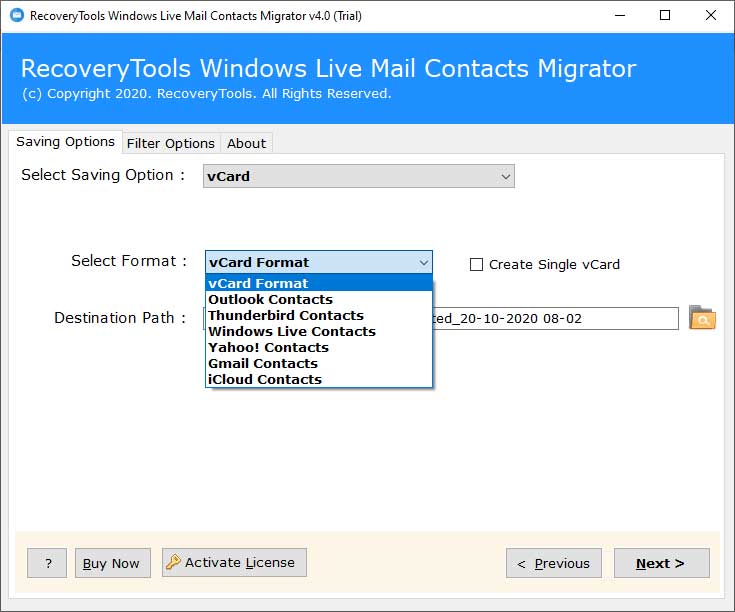Pick Windows Live Contacts format
This screenshot has width=735, height=612.
point(291,331)
